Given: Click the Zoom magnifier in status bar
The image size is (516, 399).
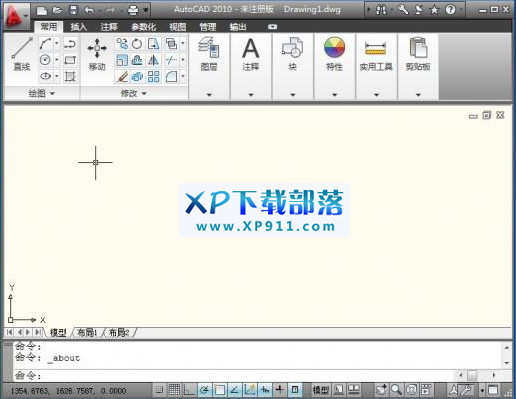Looking at the screenshot, I should coord(396,389).
